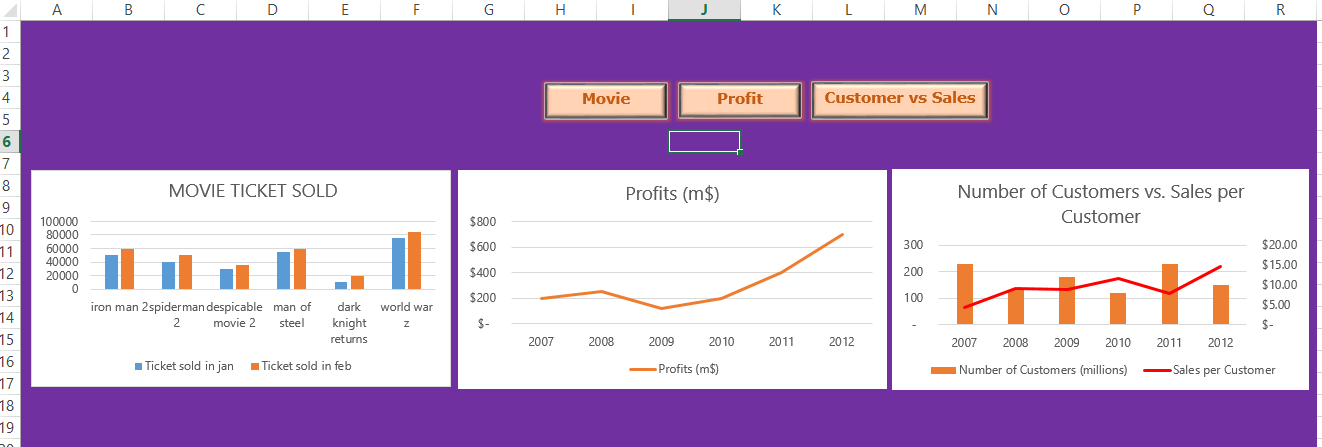Screen dimensions: 1322x447
Task: Select column C header
Action: pos(200,10)
